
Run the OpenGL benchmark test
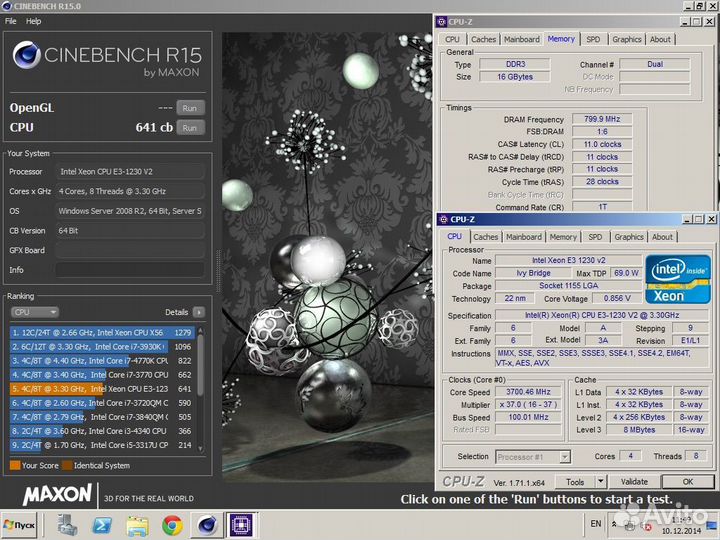tap(189, 107)
